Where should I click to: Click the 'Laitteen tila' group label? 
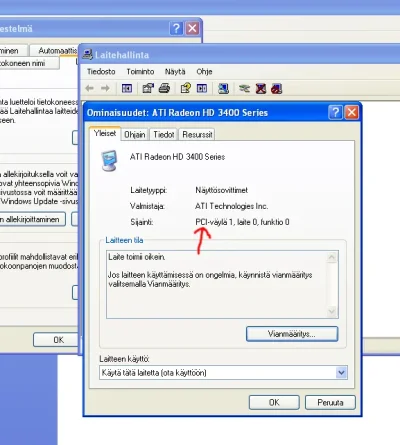pos(124,240)
